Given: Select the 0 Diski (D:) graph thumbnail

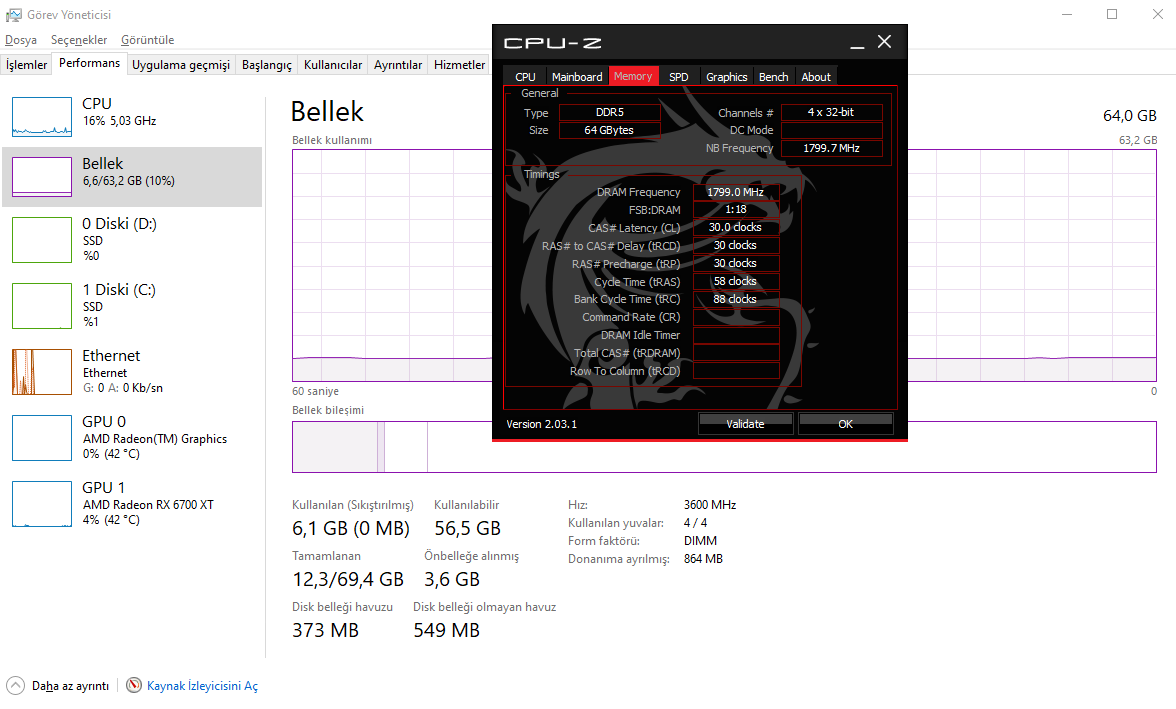Looking at the screenshot, I should point(42,240).
